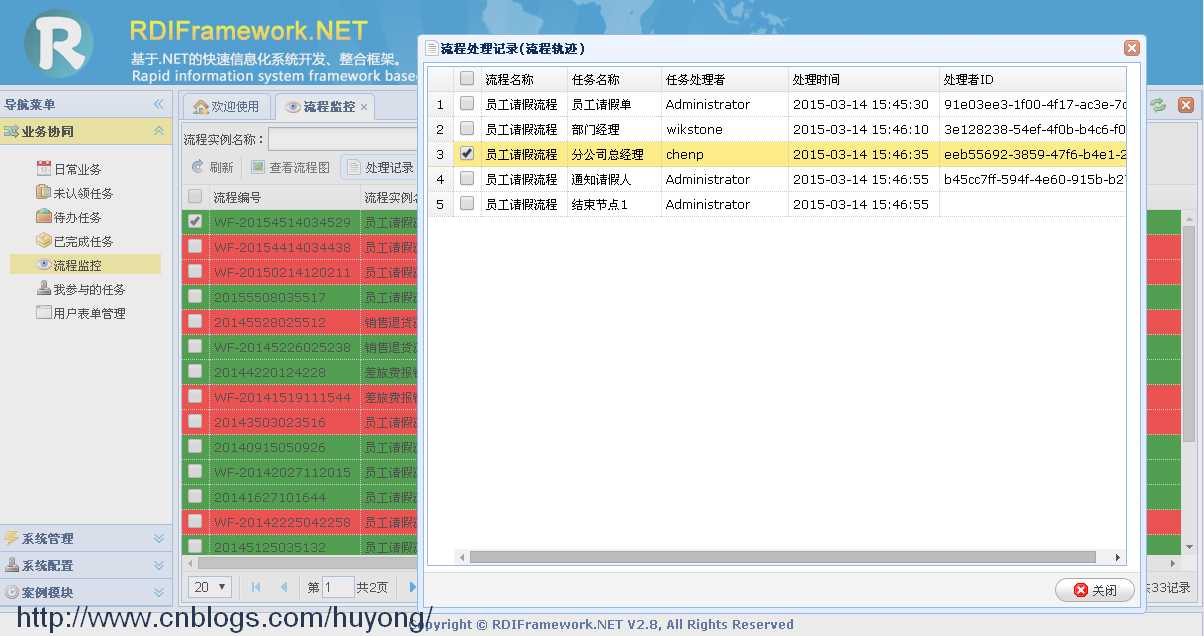Click the 刷新 button label
1204x636 pixels.
[221, 168]
